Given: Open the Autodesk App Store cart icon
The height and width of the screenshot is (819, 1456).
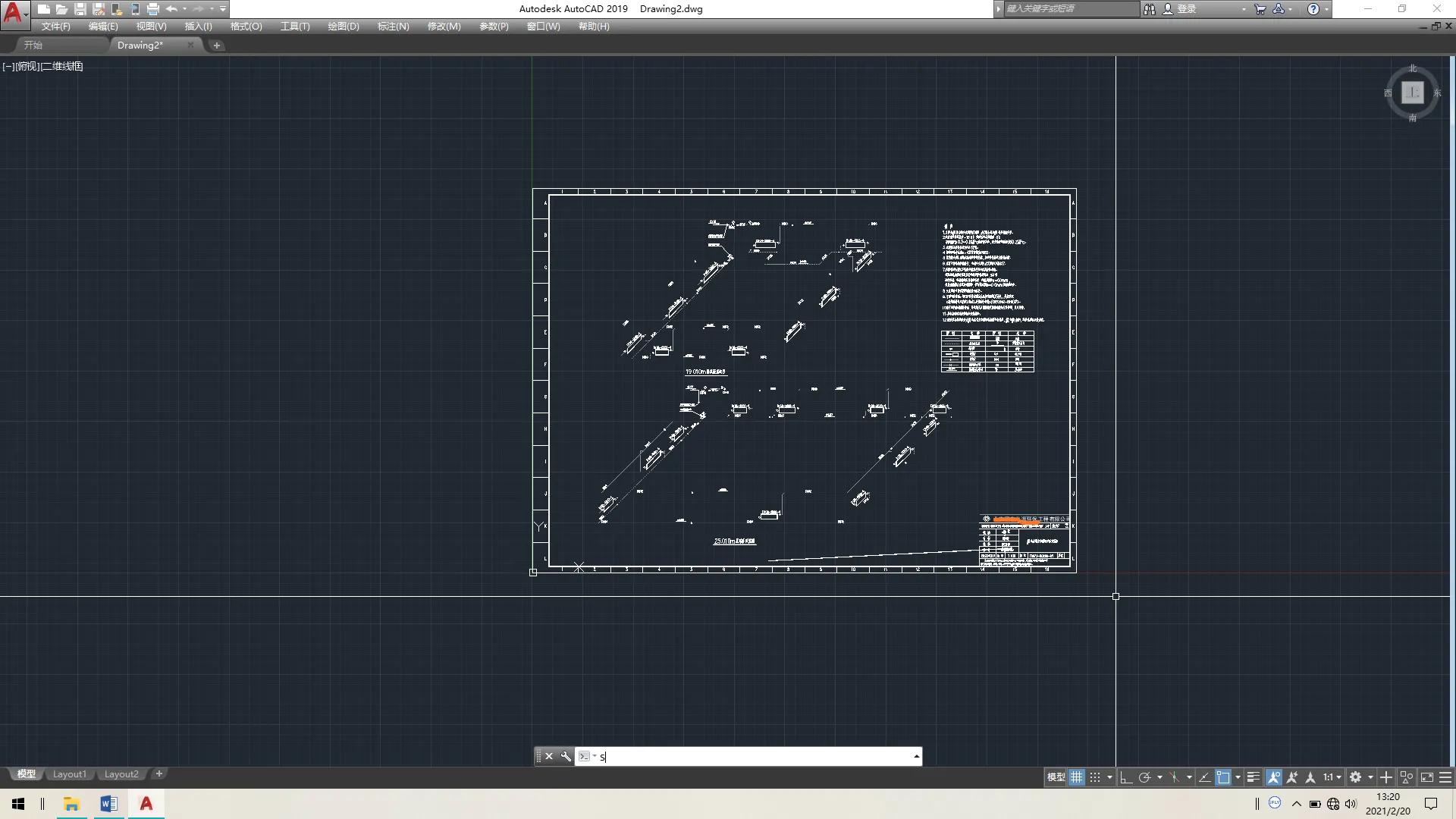Looking at the screenshot, I should [1260, 9].
